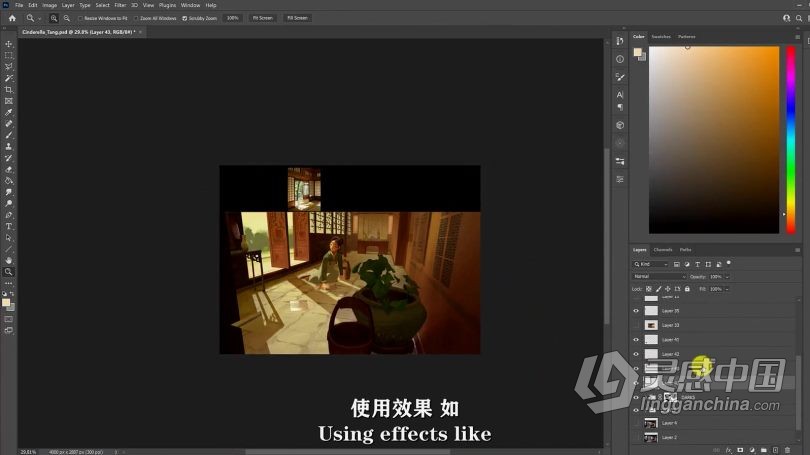
Task: Enable Zoom All Windows checkbox
Action: (x=136, y=18)
